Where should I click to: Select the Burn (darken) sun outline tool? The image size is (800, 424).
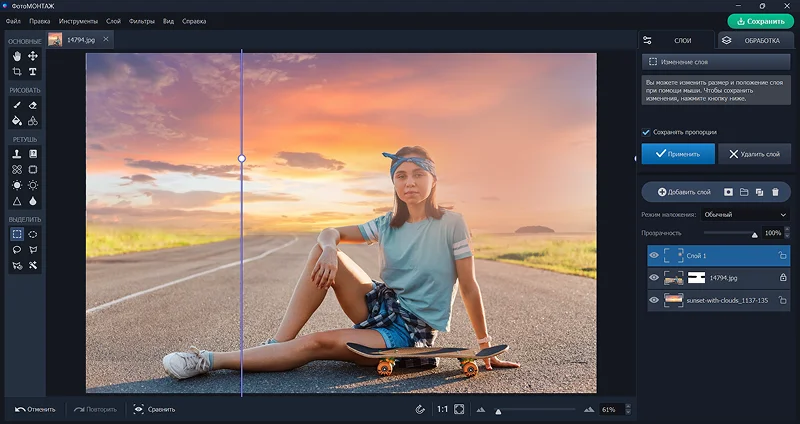(x=33, y=185)
